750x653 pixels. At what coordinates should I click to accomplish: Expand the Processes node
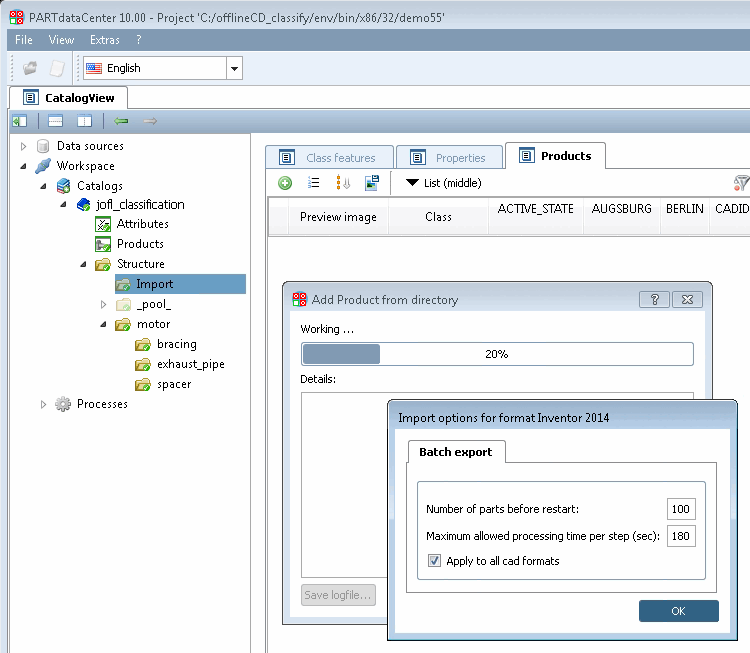point(44,404)
